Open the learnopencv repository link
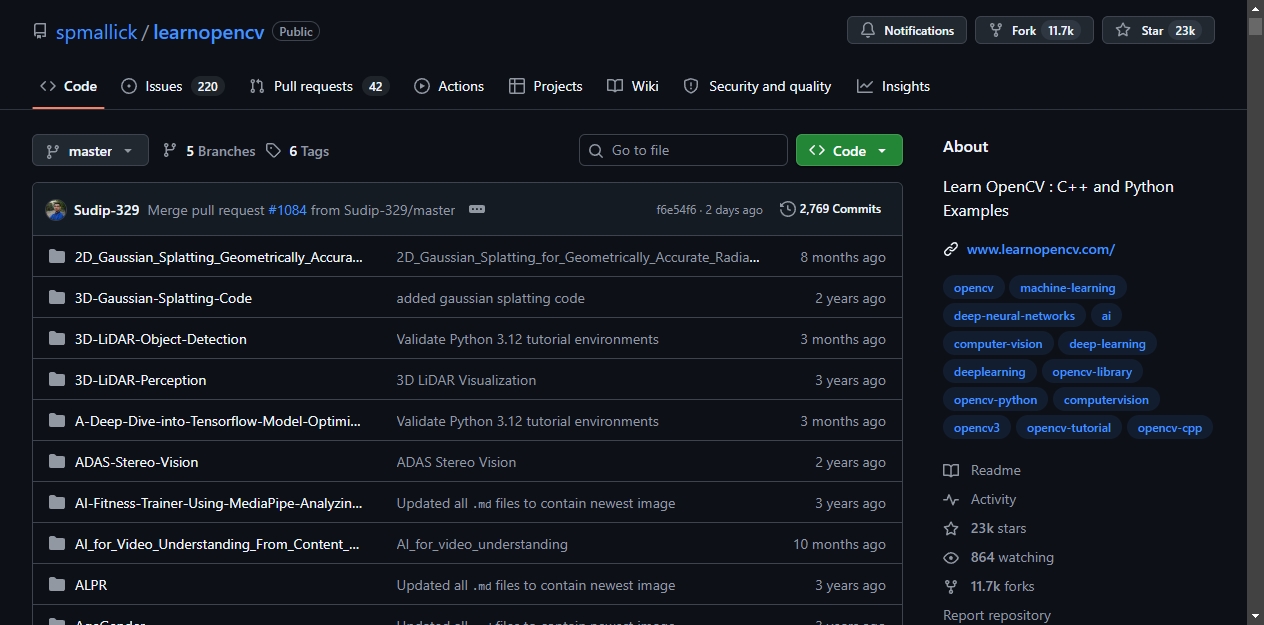1264x625 pixels. [x=209, y=32]
